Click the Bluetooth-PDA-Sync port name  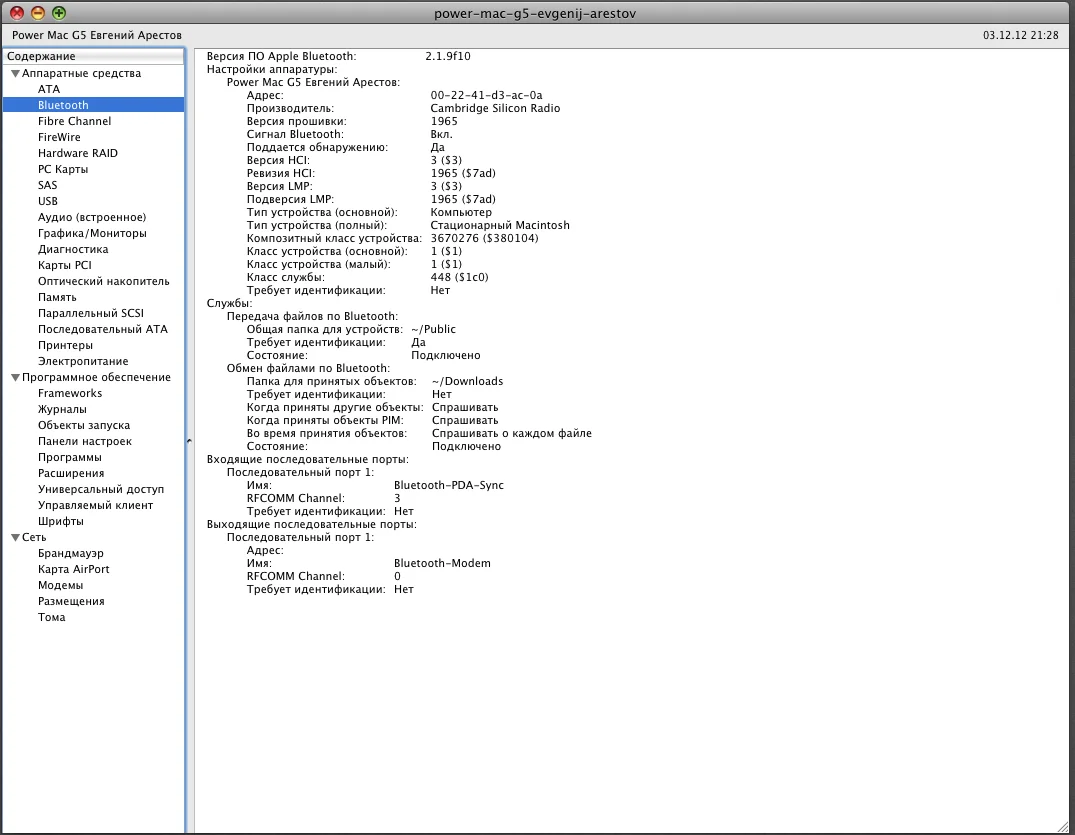click(x=448, y=485)
